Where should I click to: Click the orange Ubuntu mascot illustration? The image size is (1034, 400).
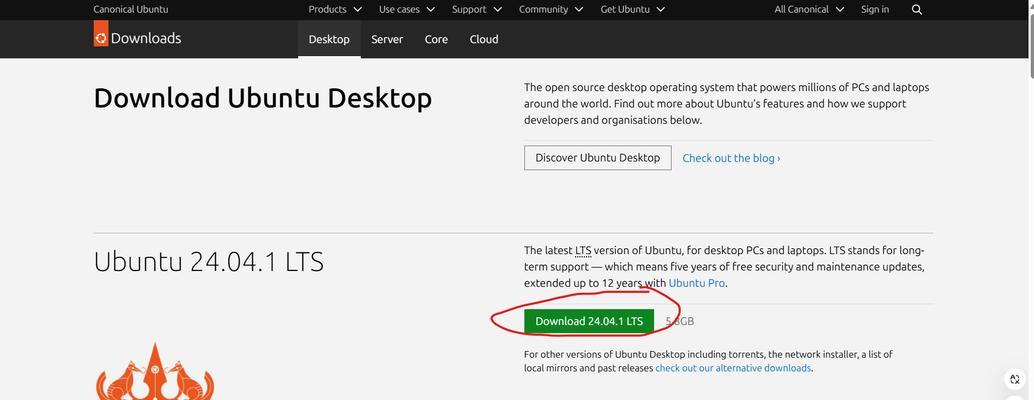coord(155,371)
